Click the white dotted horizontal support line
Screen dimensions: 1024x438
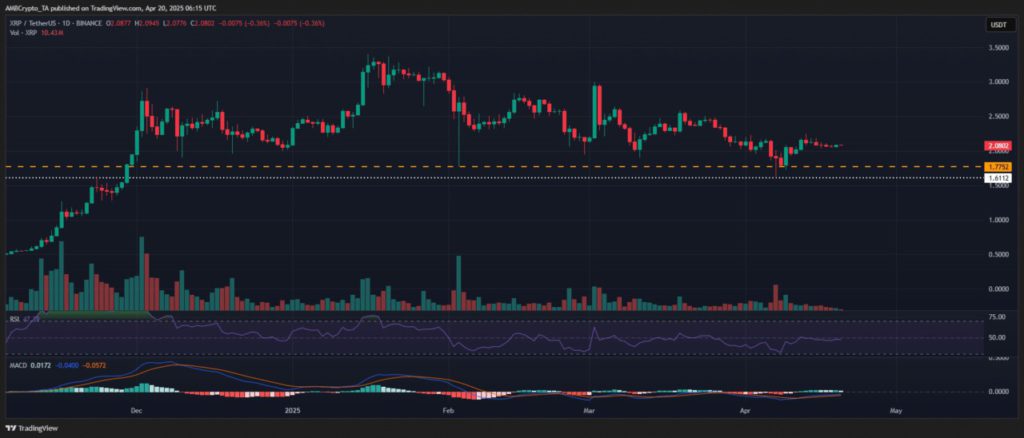pos(490,178)
